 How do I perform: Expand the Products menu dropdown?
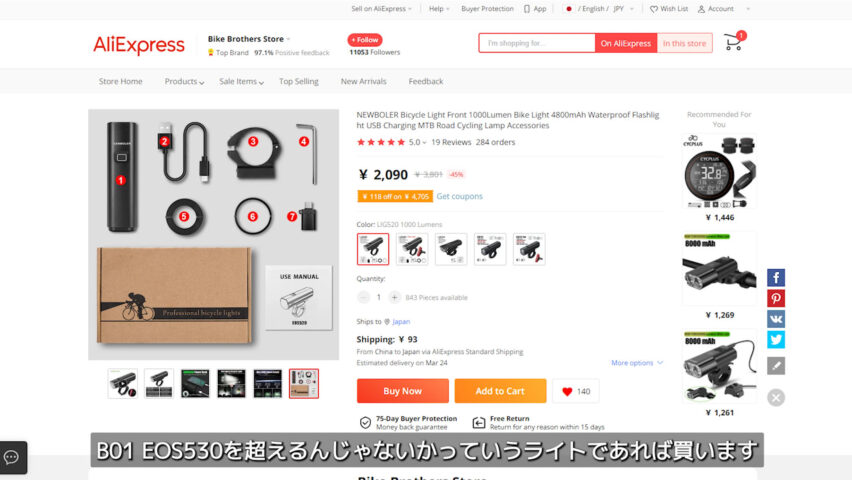(184, 82)
